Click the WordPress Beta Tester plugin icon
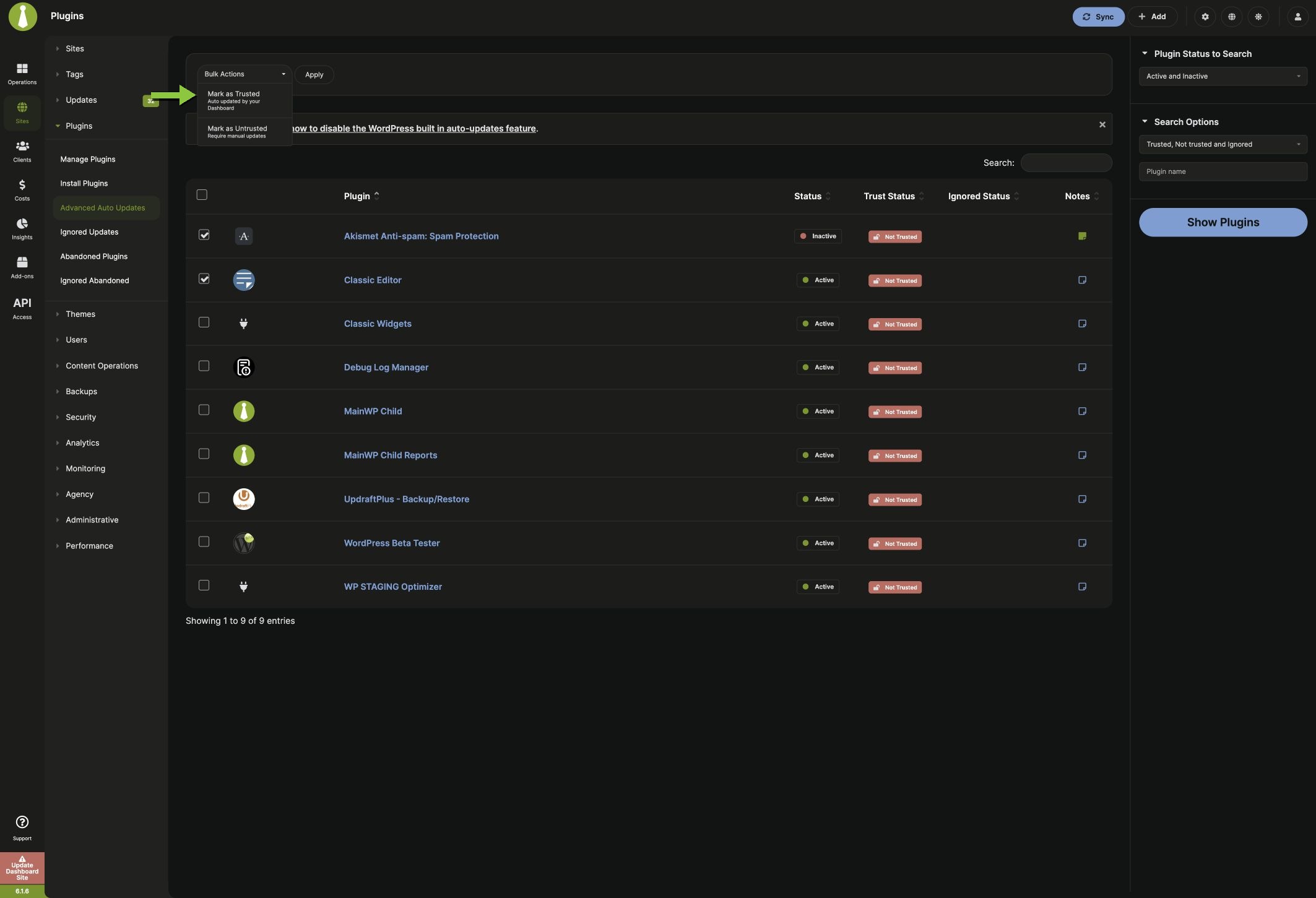The width and height of the screenshot is (1316, 898). (244, 543)
